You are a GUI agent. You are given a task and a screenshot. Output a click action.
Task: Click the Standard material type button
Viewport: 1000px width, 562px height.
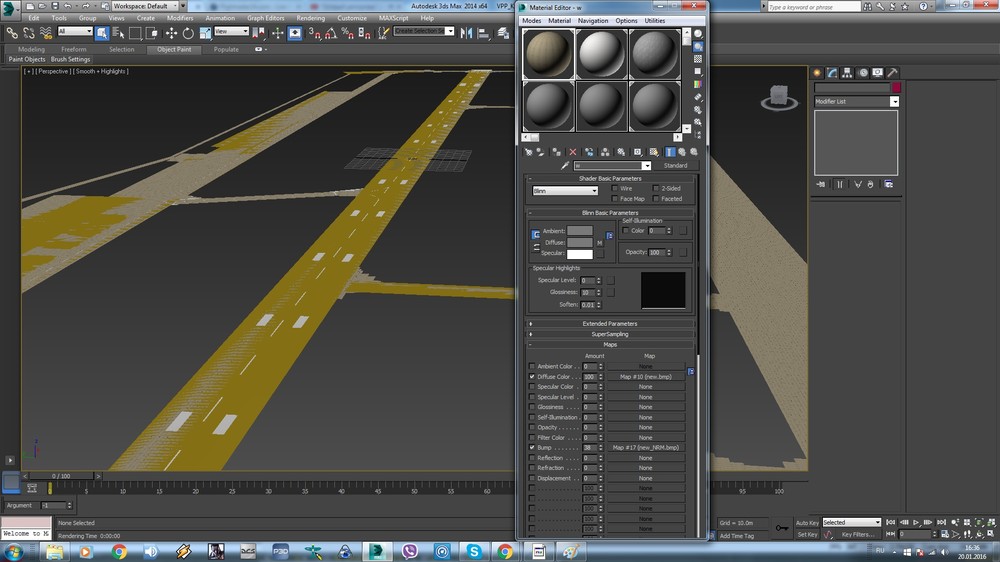(675, 166)
